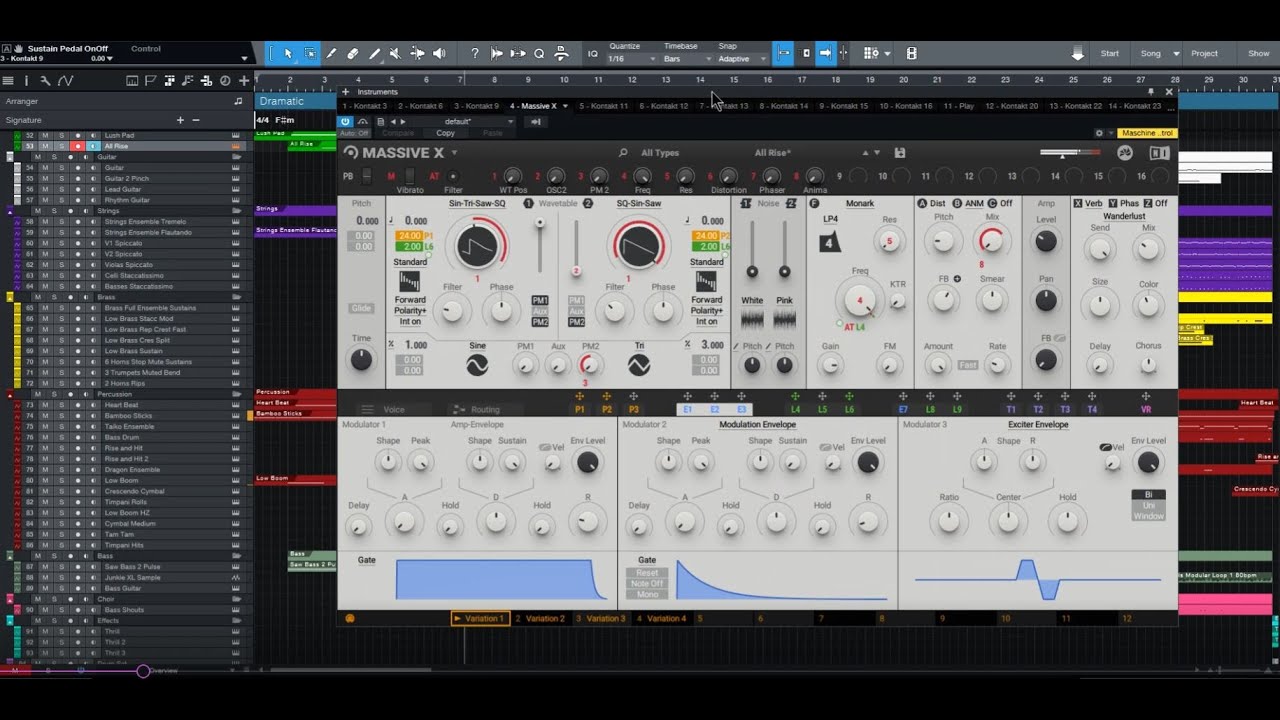
Task: Select Bi mode in Exciter Envelope
Action: tap(1148, 495)
